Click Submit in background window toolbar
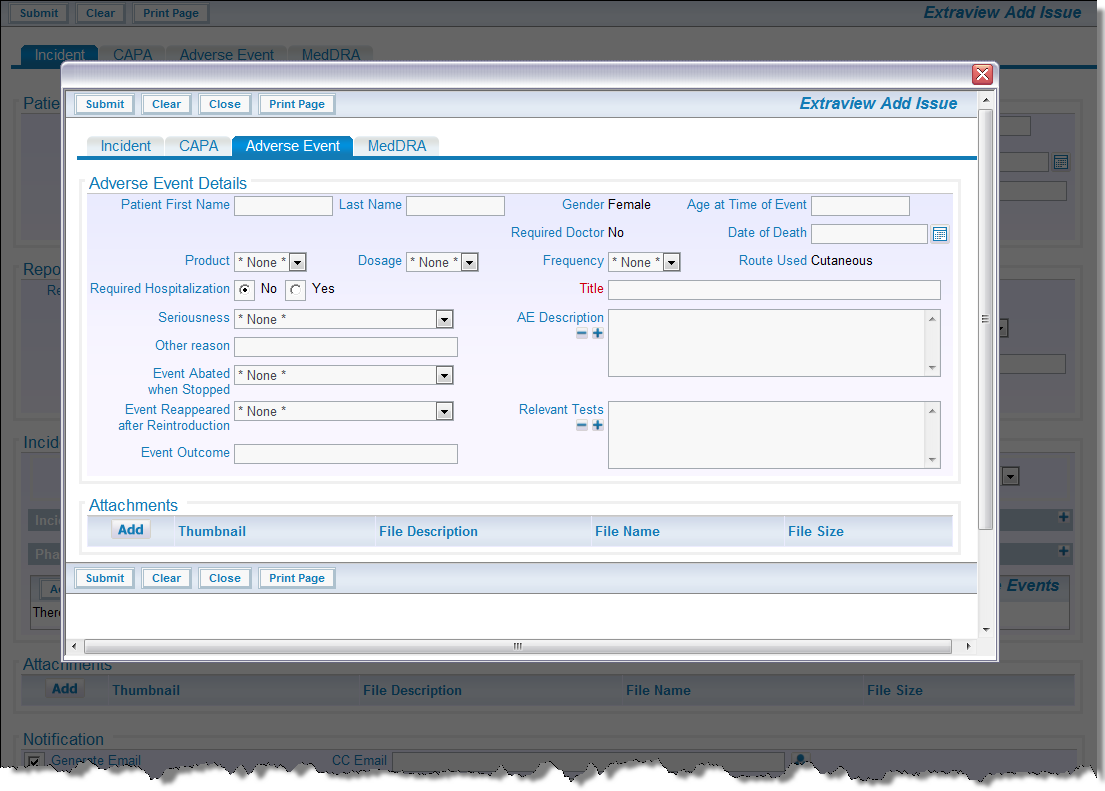Image resolution: width=1105 pixels, height=791 pixels. pyautogui.click(x=39, y=13)
